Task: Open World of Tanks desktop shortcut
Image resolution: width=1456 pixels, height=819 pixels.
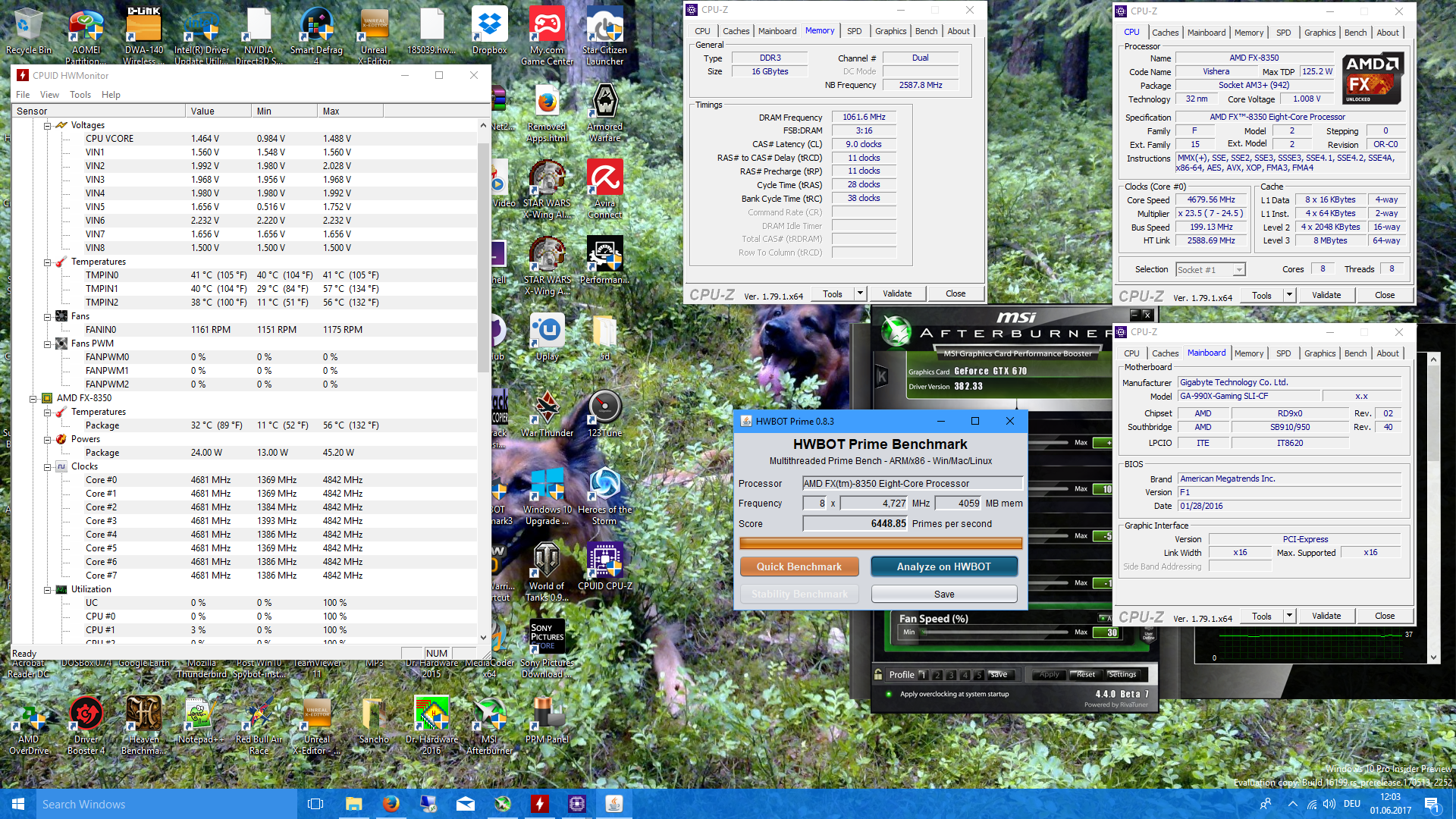Action: (x=547, y=572)
